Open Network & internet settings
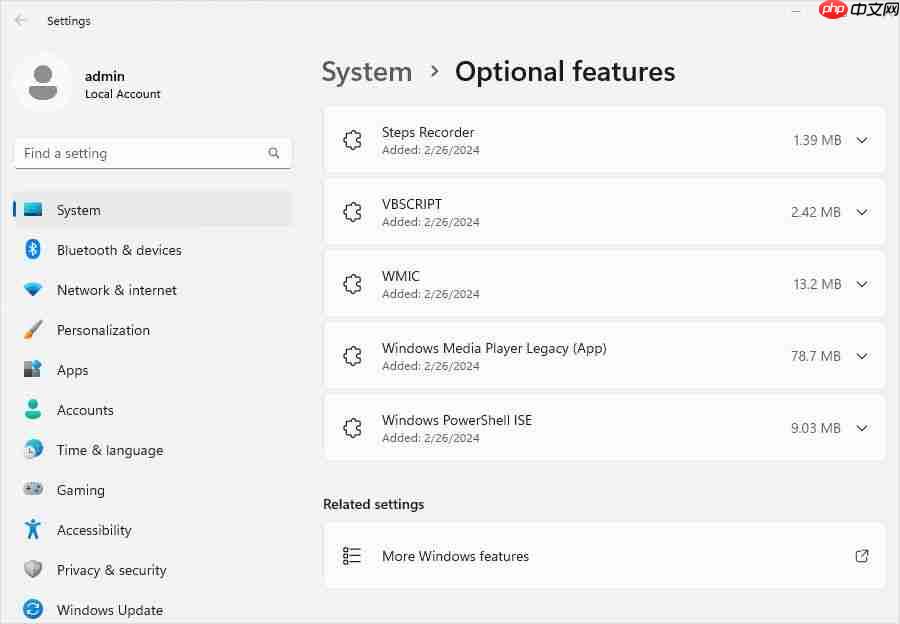Image resolution: width=900 pixels, height=624 pixels. tap(116, 290)
